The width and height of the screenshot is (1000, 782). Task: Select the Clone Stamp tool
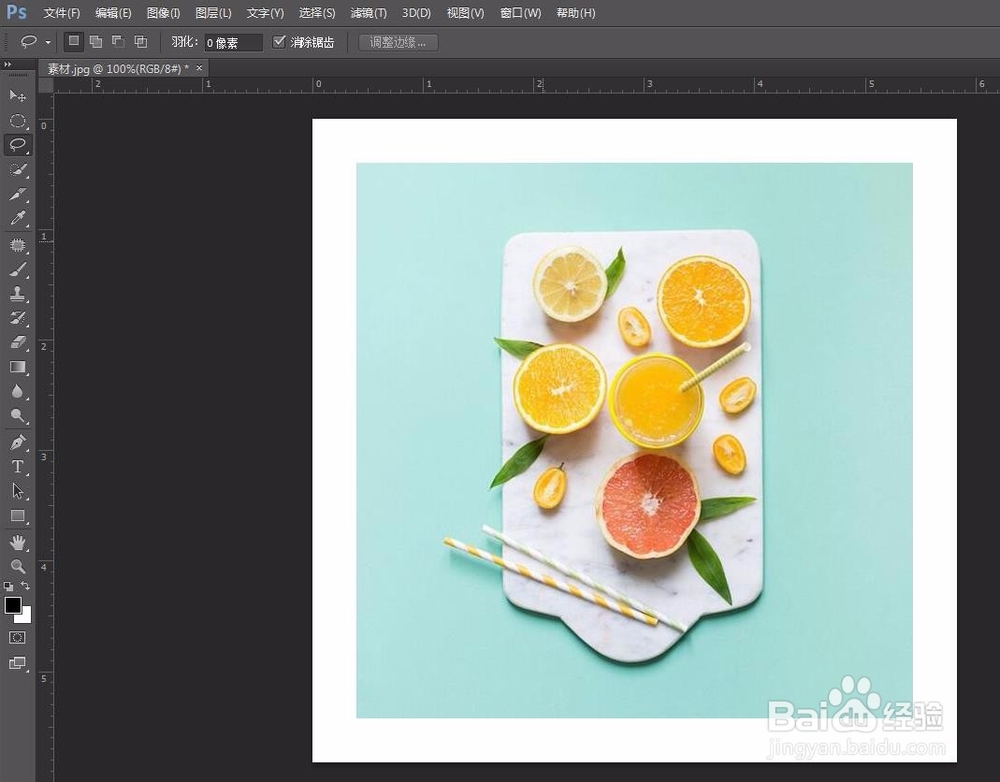click(x=17, y=293)
